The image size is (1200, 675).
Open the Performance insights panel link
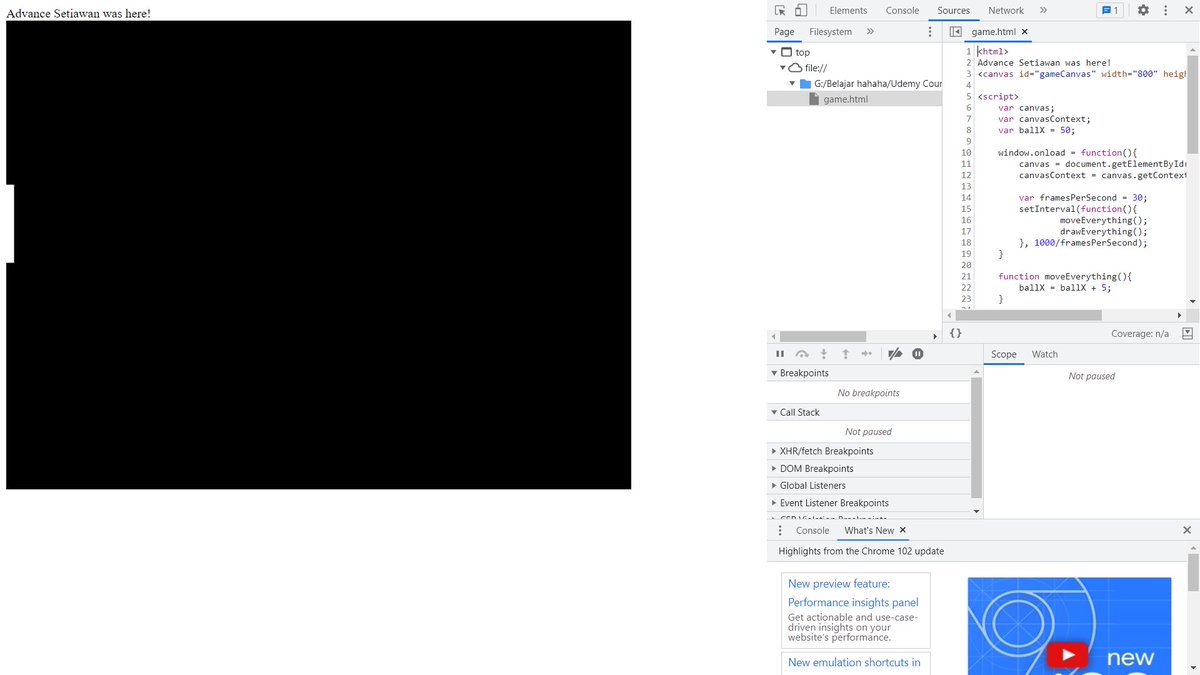pyautogui.click(x=853, y=602)
